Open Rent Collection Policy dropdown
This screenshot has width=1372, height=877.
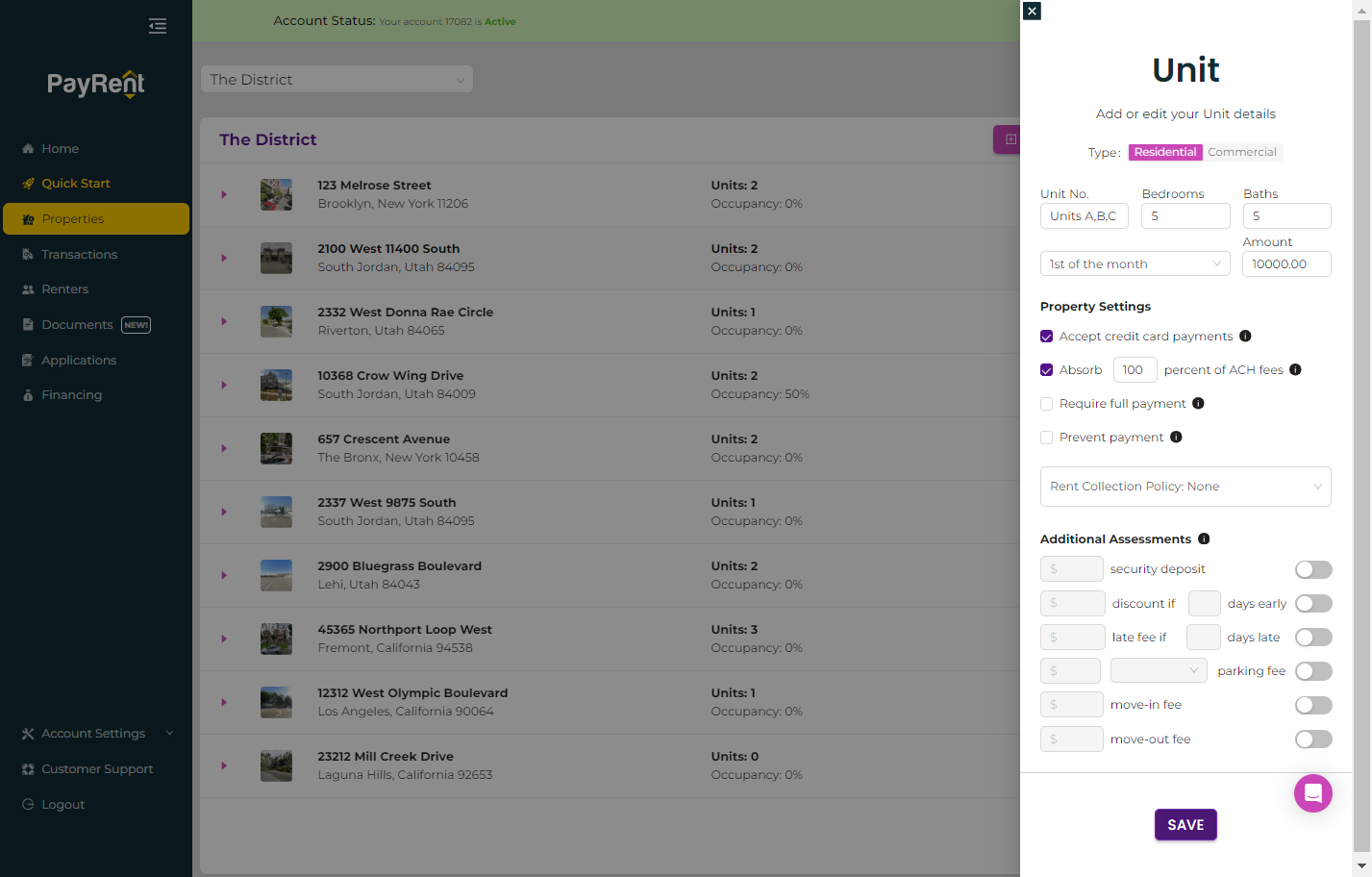[x=1185, y=487]
